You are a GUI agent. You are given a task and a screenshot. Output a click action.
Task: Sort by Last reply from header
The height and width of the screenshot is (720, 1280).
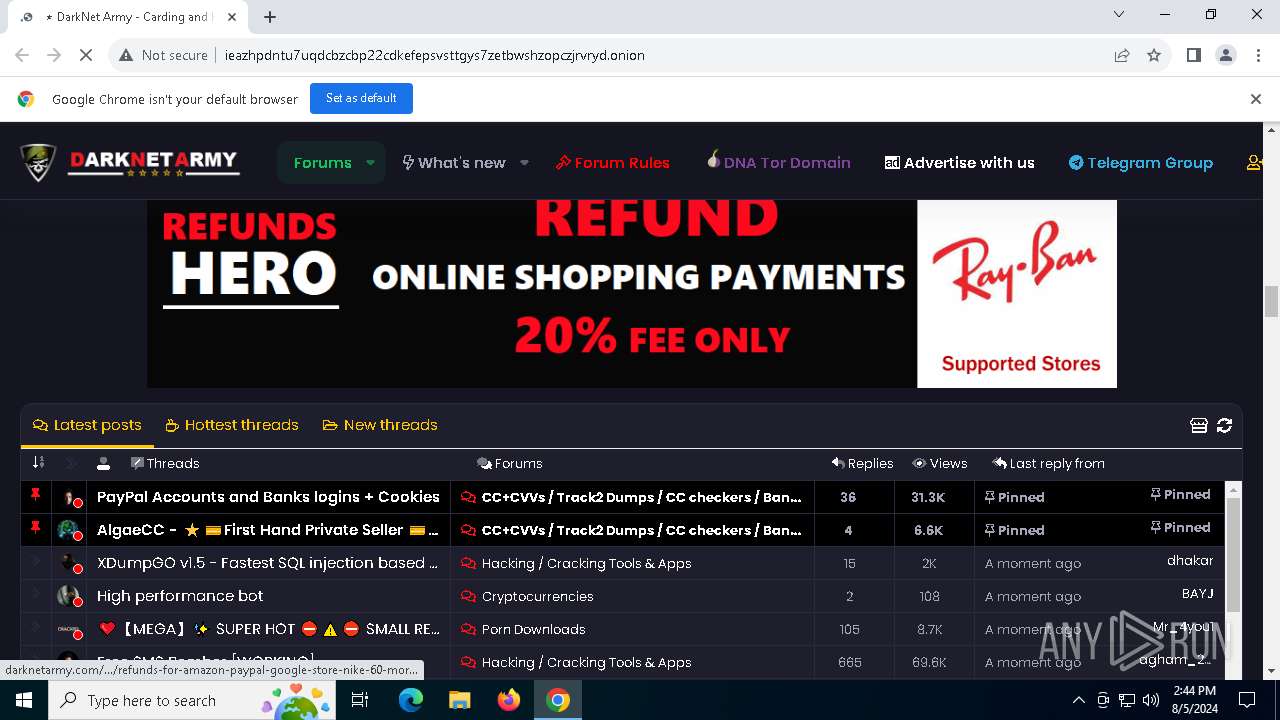[x=1048, y=463]
